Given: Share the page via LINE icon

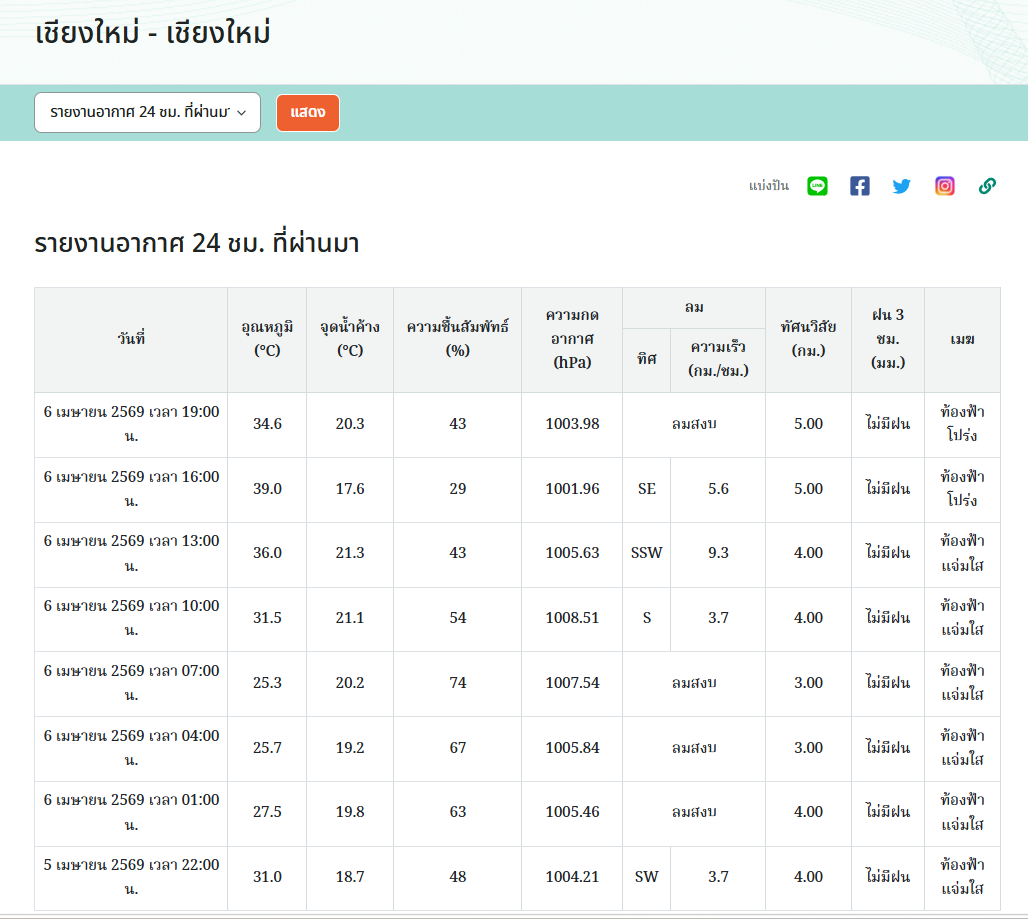Looking at the screenshot, I should (817, 186).
